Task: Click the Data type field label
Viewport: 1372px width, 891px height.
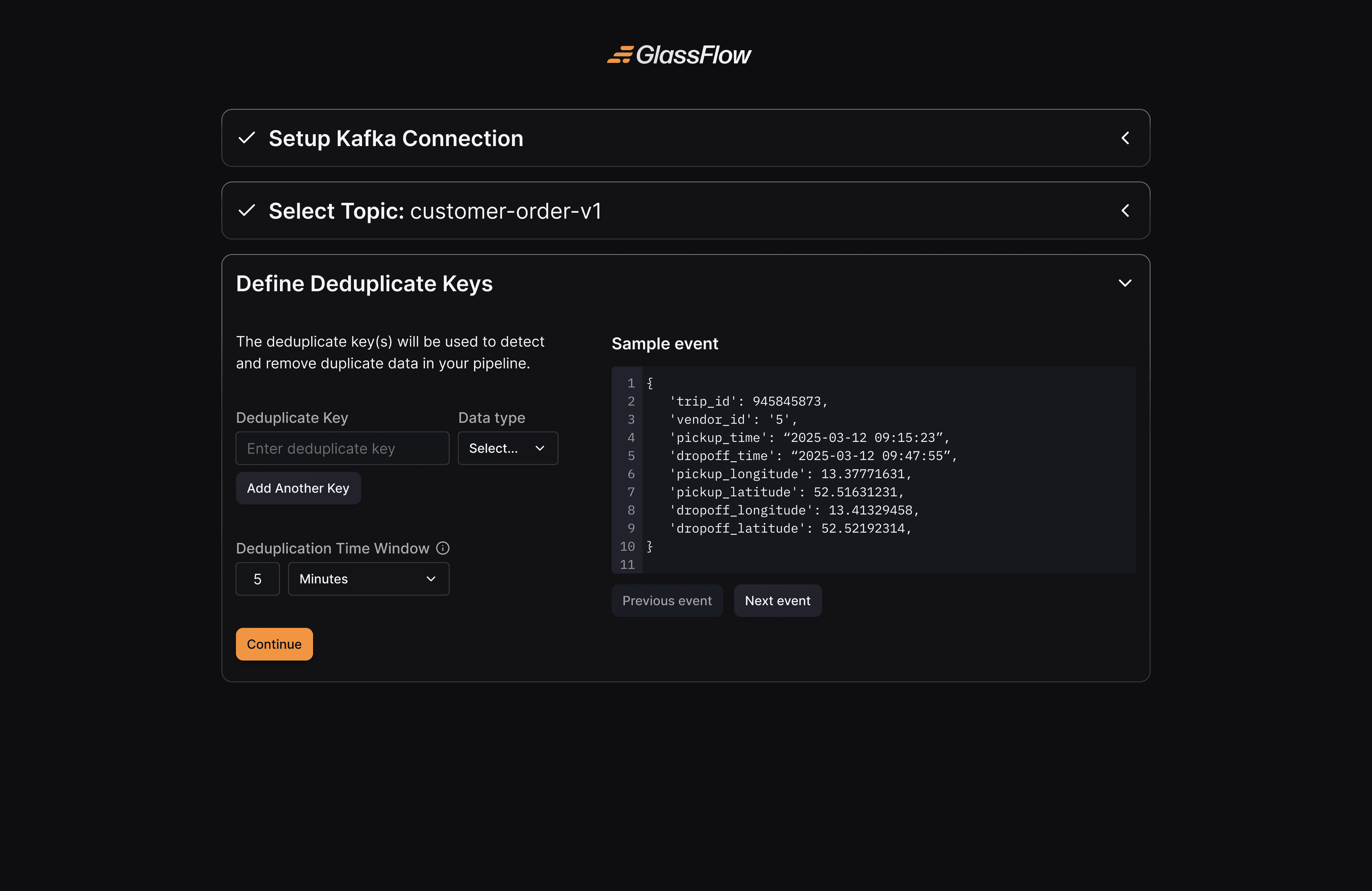Action: click(492, 418)
